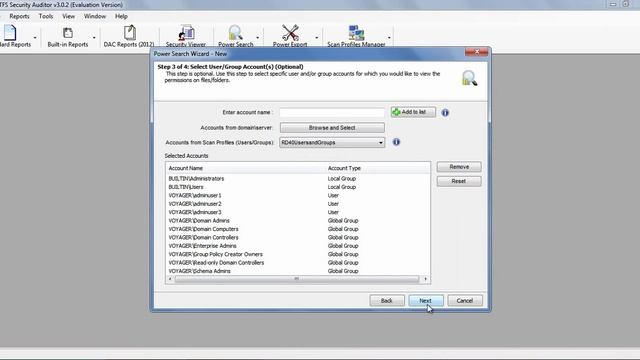This screenshot has width=640, height=360.
Task: Select the VOYAGER\adminuser1 account
Action: click(298, 196)
